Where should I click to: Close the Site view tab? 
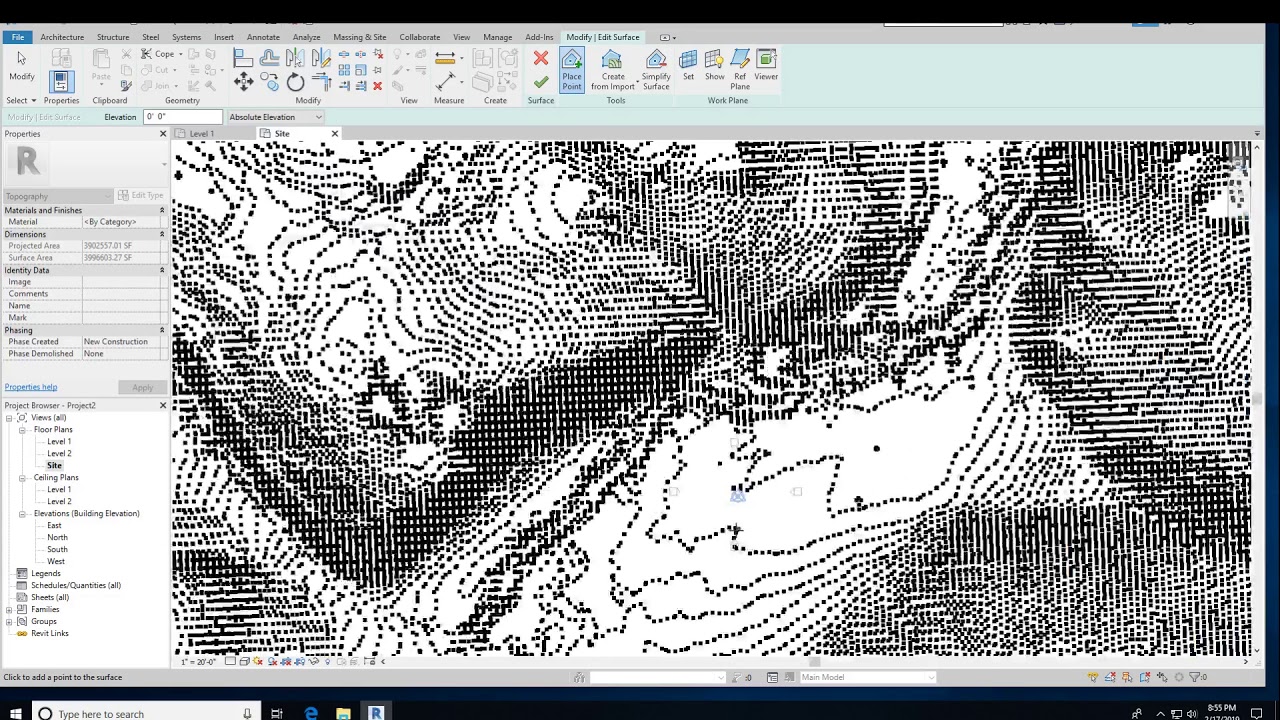334,134
